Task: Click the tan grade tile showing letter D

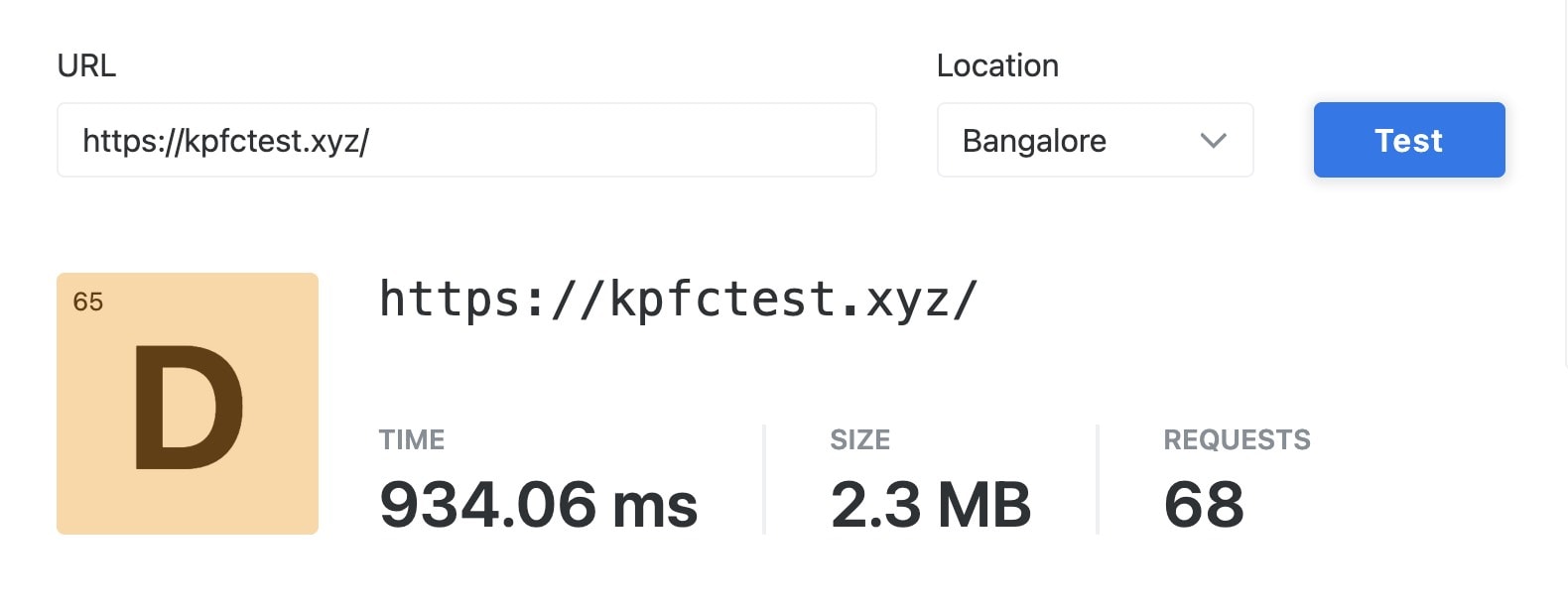Action: point(187,407)
